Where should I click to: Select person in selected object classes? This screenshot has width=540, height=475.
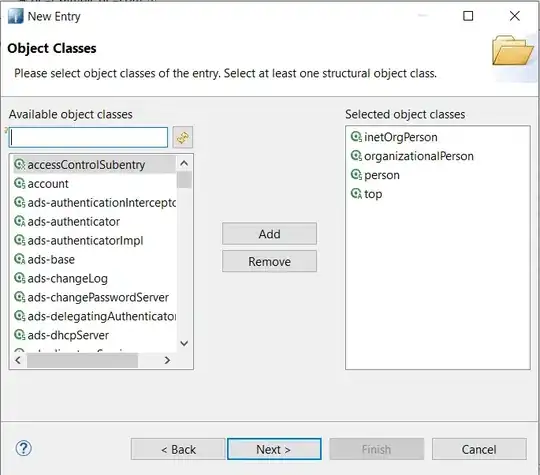pos(382,175)
